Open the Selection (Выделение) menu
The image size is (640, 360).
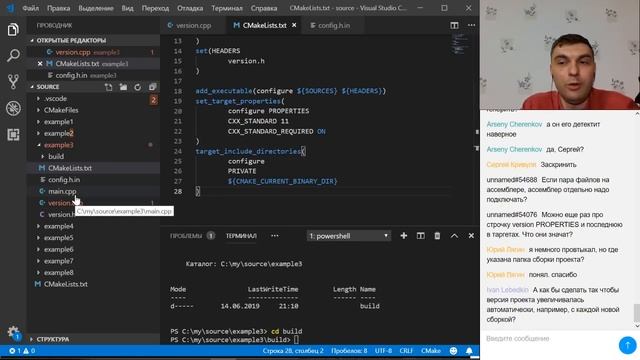(x=96, y=8)
